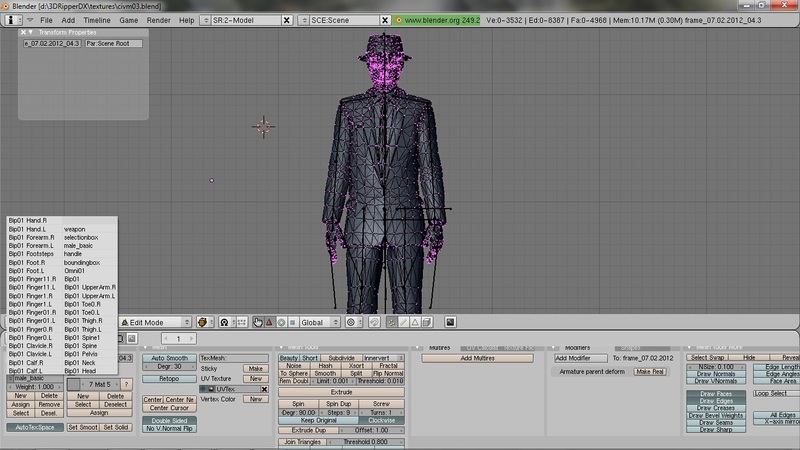This screenshot has height=450, width=800.
Task: Enable the rotate manipulator green circle
Action: (x=281, y=322)
